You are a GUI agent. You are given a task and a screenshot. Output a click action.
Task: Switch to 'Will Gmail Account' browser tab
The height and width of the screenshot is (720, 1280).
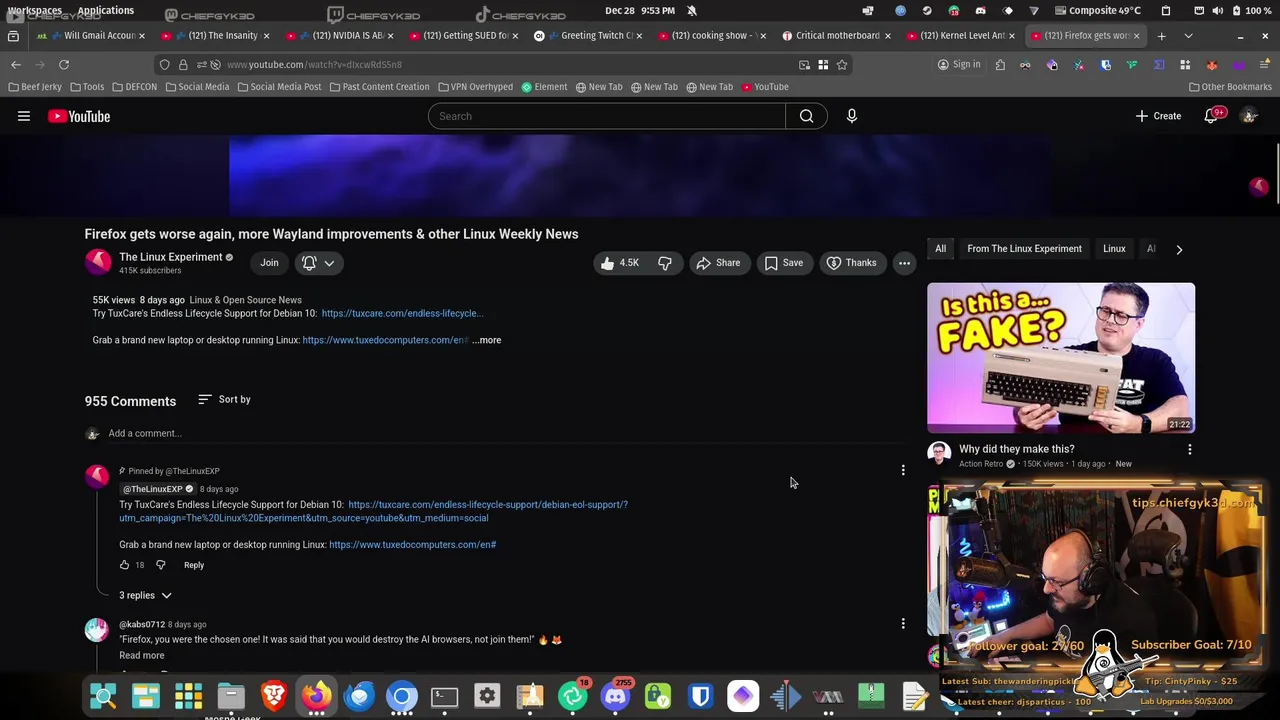point(90,35)
